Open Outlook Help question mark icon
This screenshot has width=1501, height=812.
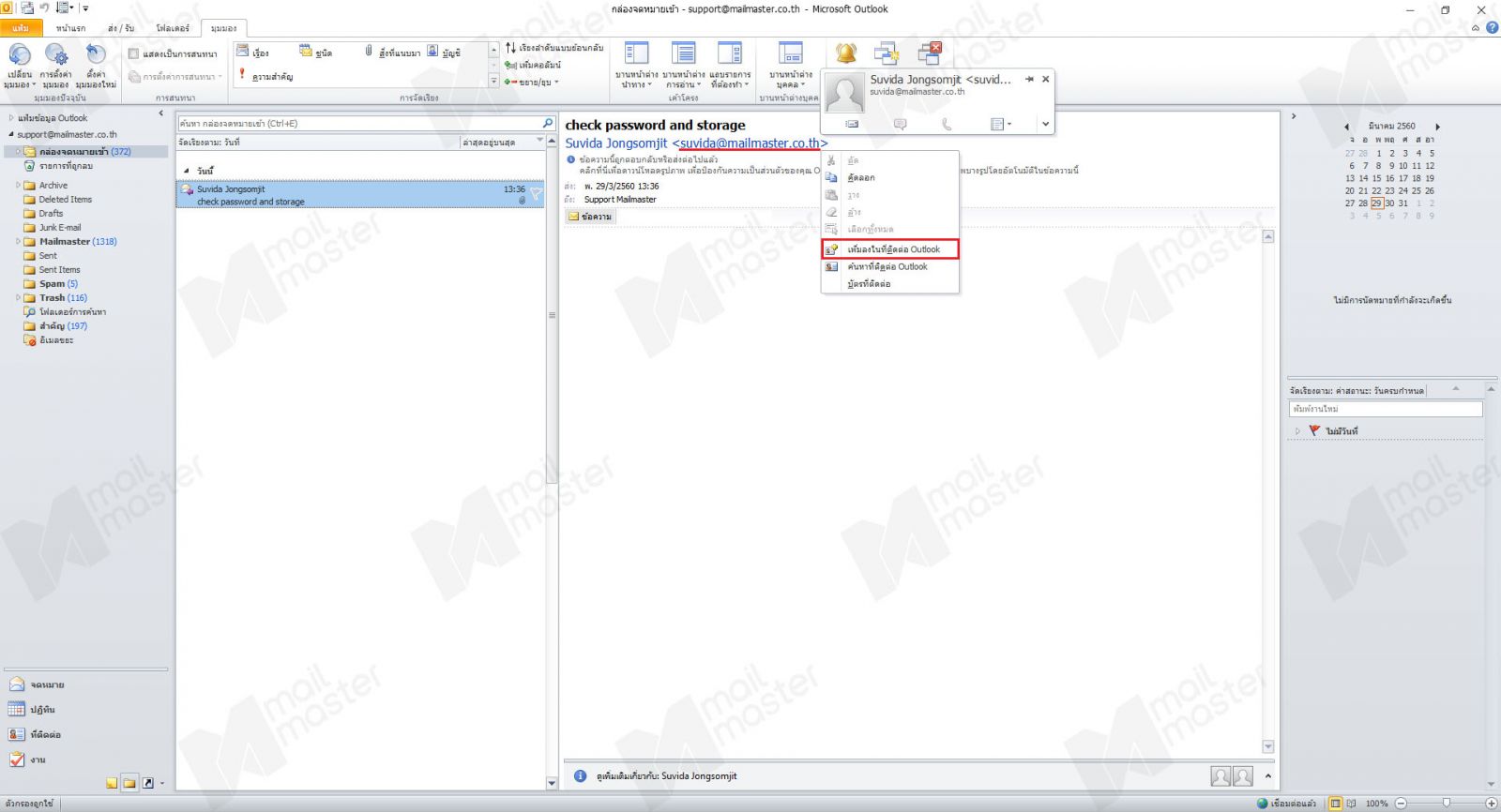pyautogui.click(x=1492, y=27)
